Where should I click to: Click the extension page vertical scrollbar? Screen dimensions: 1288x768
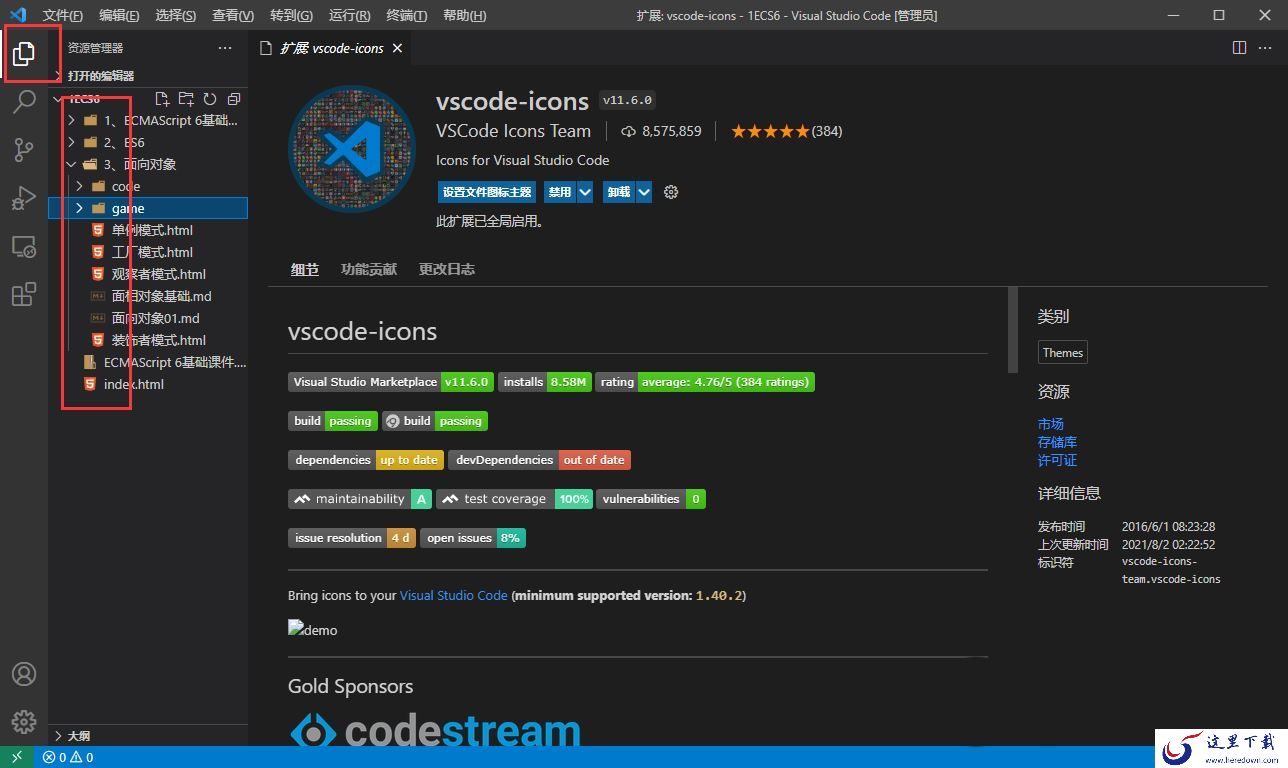tap(1013, 330)
